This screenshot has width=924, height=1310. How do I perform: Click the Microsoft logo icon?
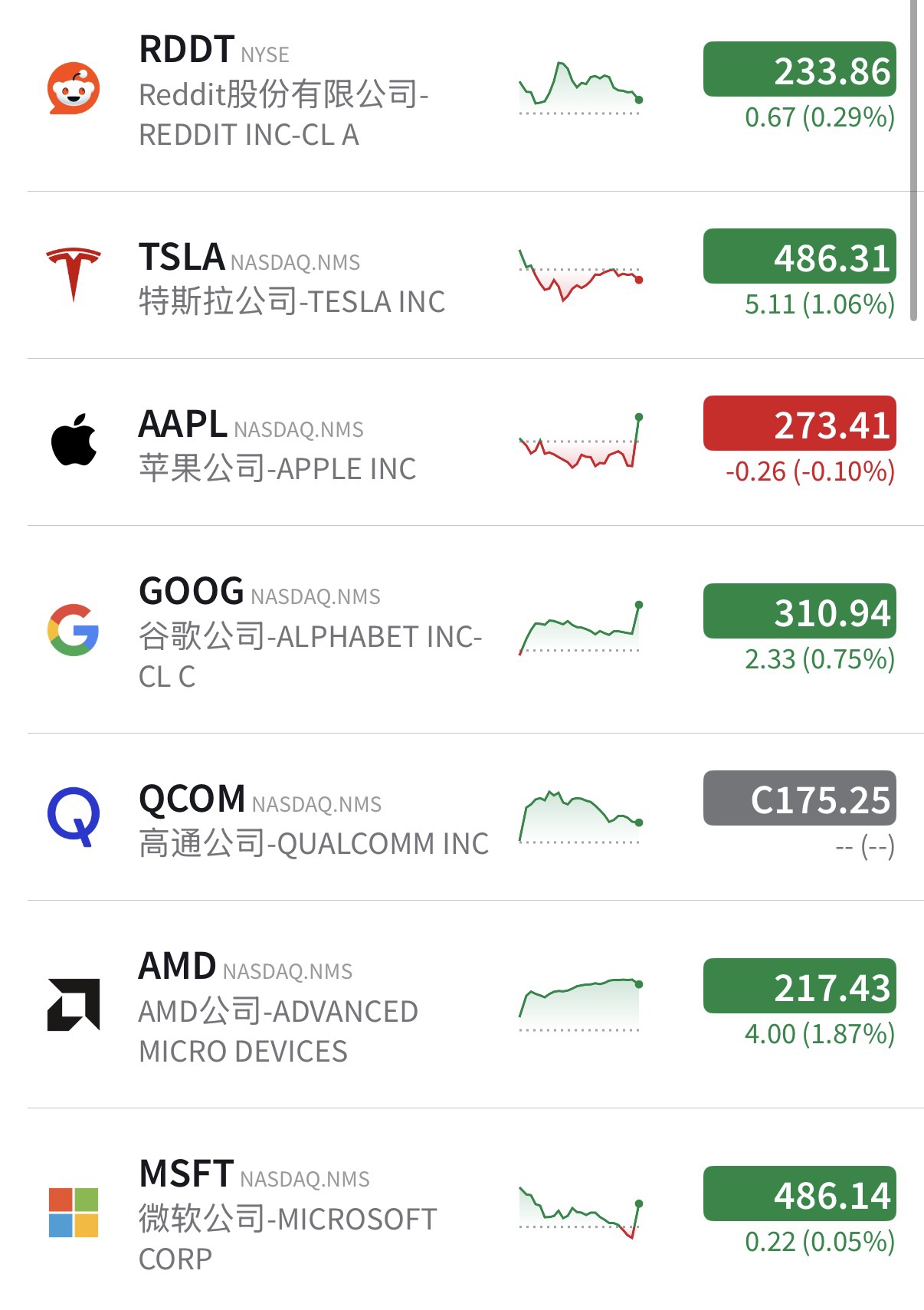(x=74, y=1213)
